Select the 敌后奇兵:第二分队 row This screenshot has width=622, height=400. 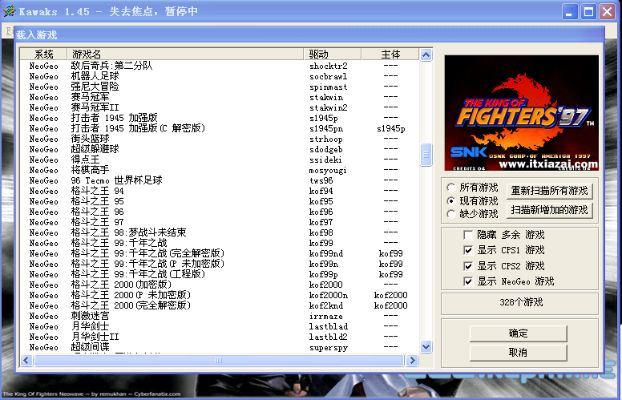[219, 66]
